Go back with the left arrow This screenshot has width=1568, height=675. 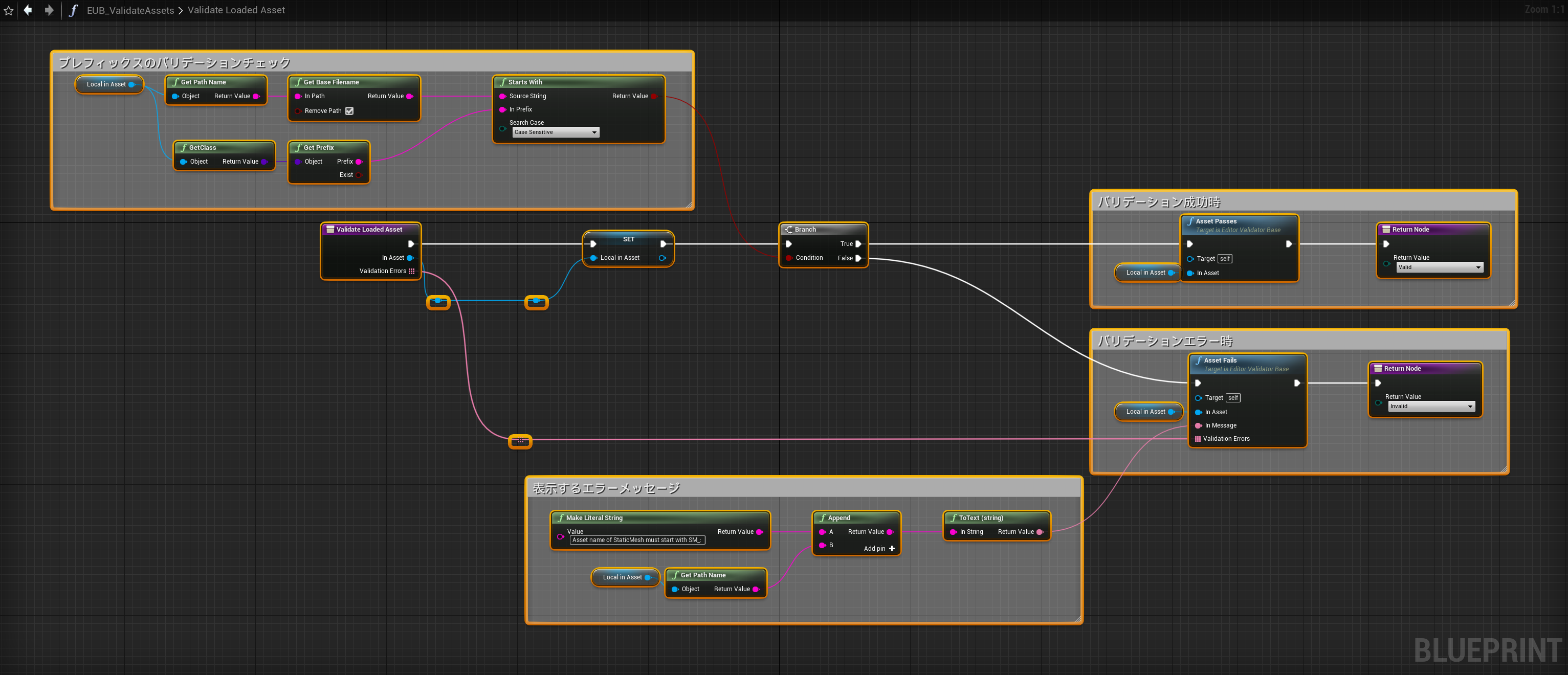point(28,10)
